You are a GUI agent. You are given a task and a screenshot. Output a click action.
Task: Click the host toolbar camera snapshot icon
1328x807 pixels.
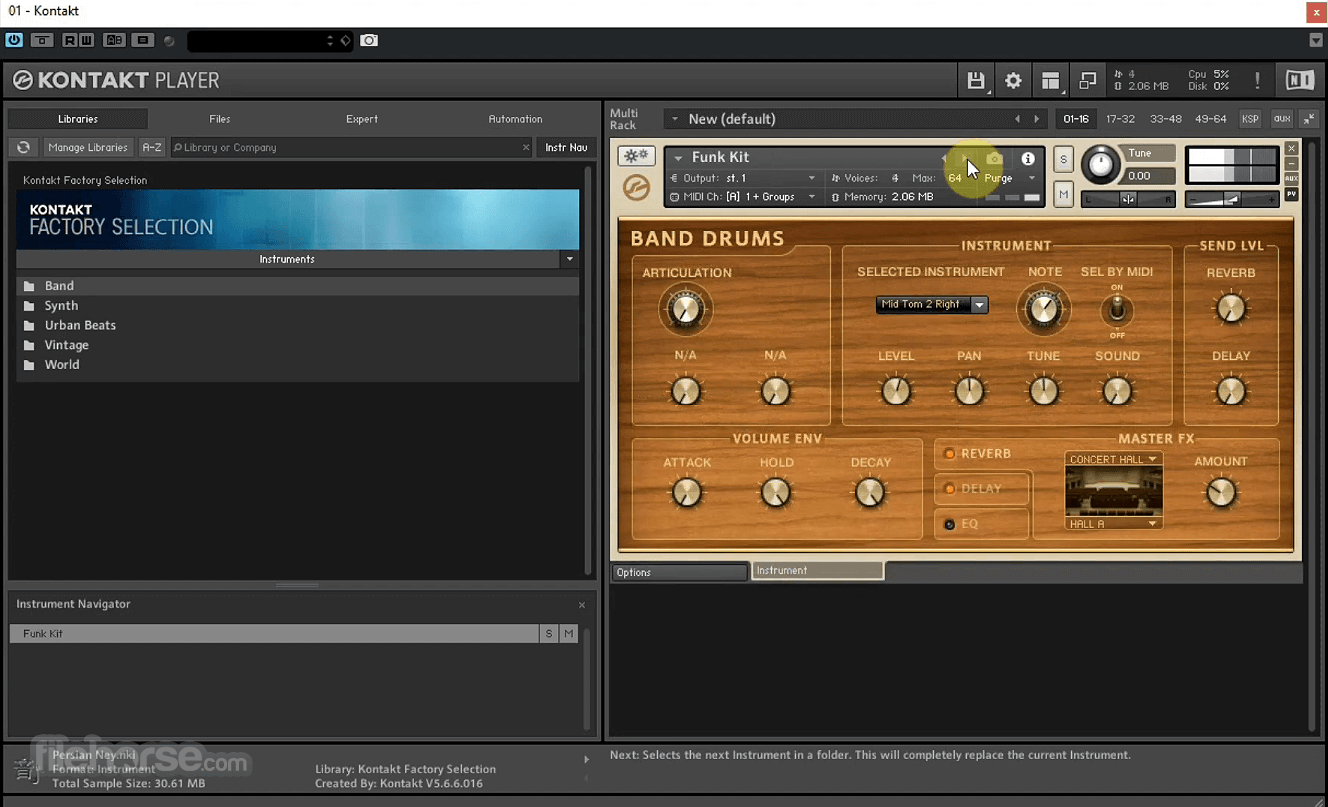click(369, 40)
